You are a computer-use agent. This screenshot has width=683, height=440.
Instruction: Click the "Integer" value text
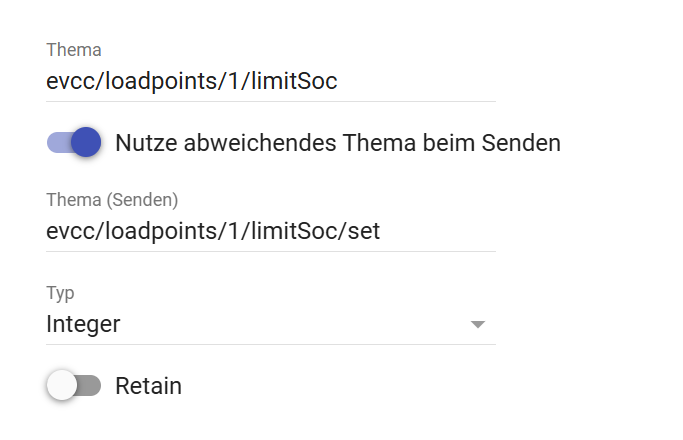tap(83, 325)
